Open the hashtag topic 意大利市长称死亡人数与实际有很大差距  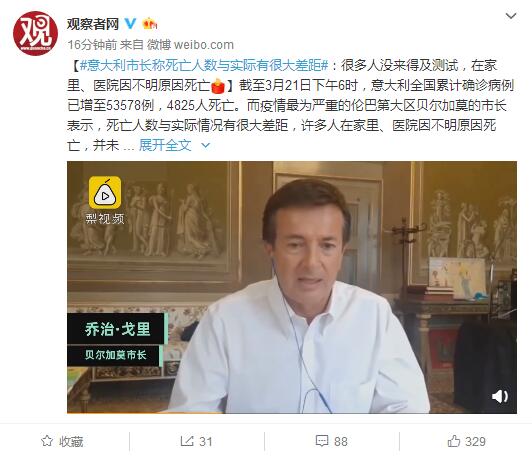coord(204,65)
